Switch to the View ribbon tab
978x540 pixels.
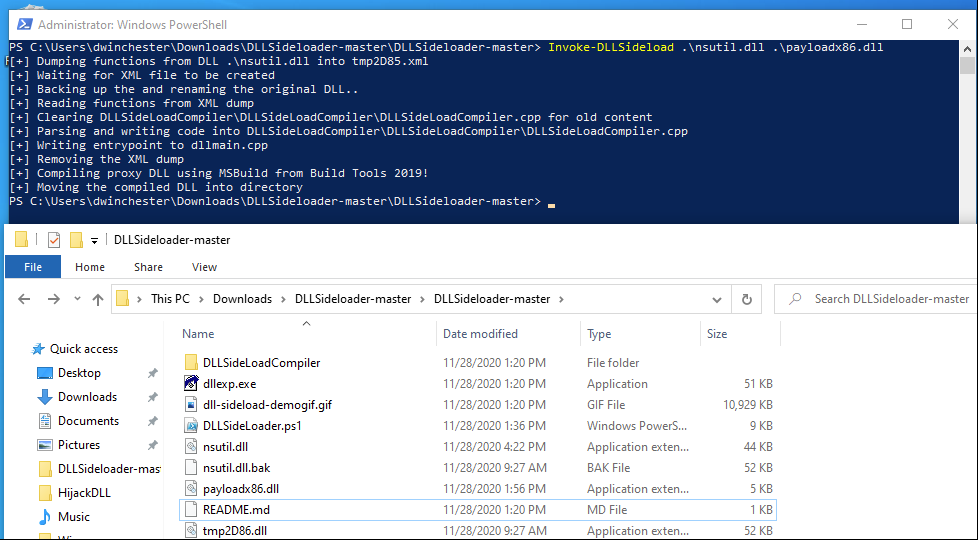tap(205, 267)
